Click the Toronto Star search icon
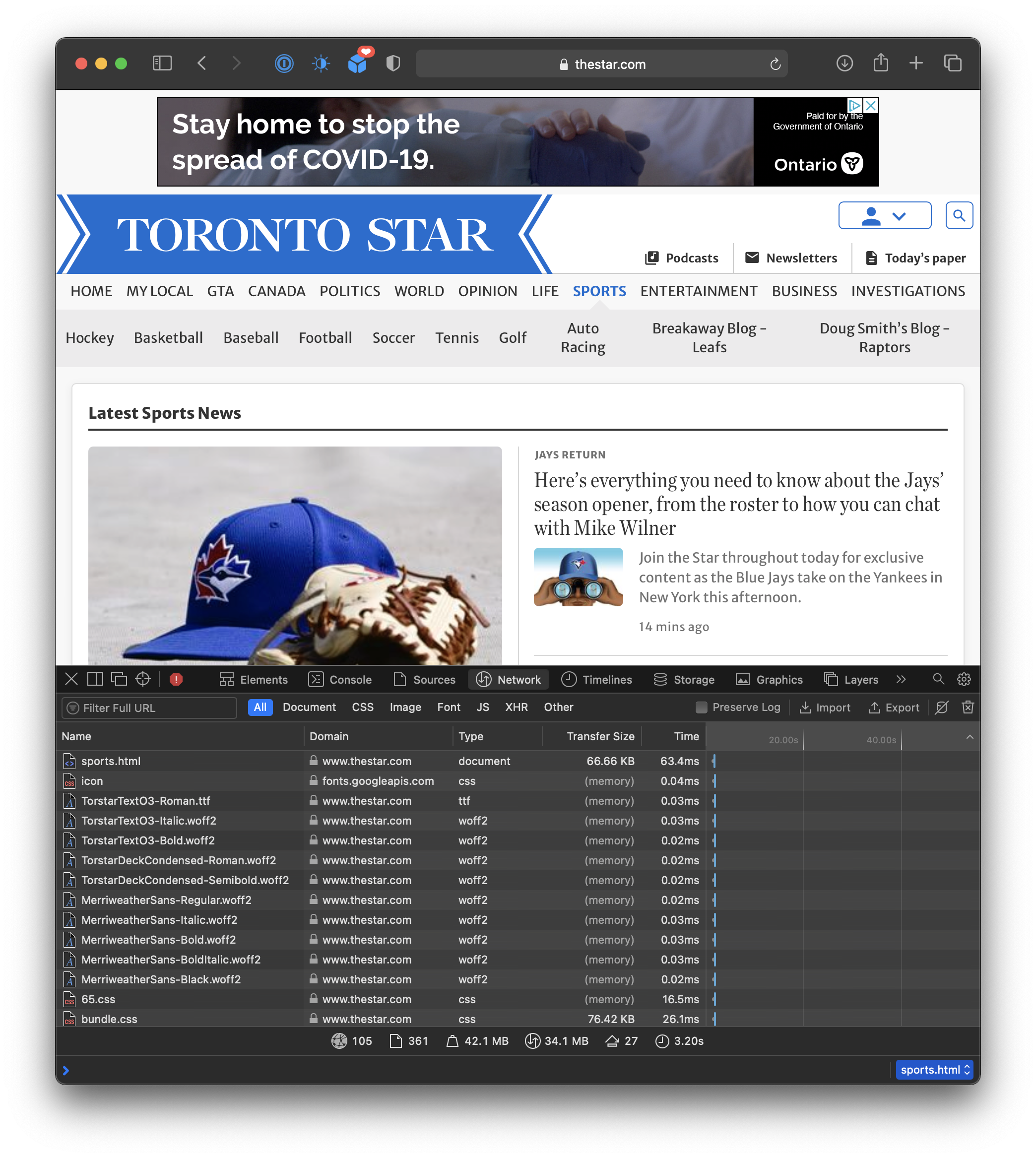This screenshot has width=1036, height=1158. tap(959, 216)
